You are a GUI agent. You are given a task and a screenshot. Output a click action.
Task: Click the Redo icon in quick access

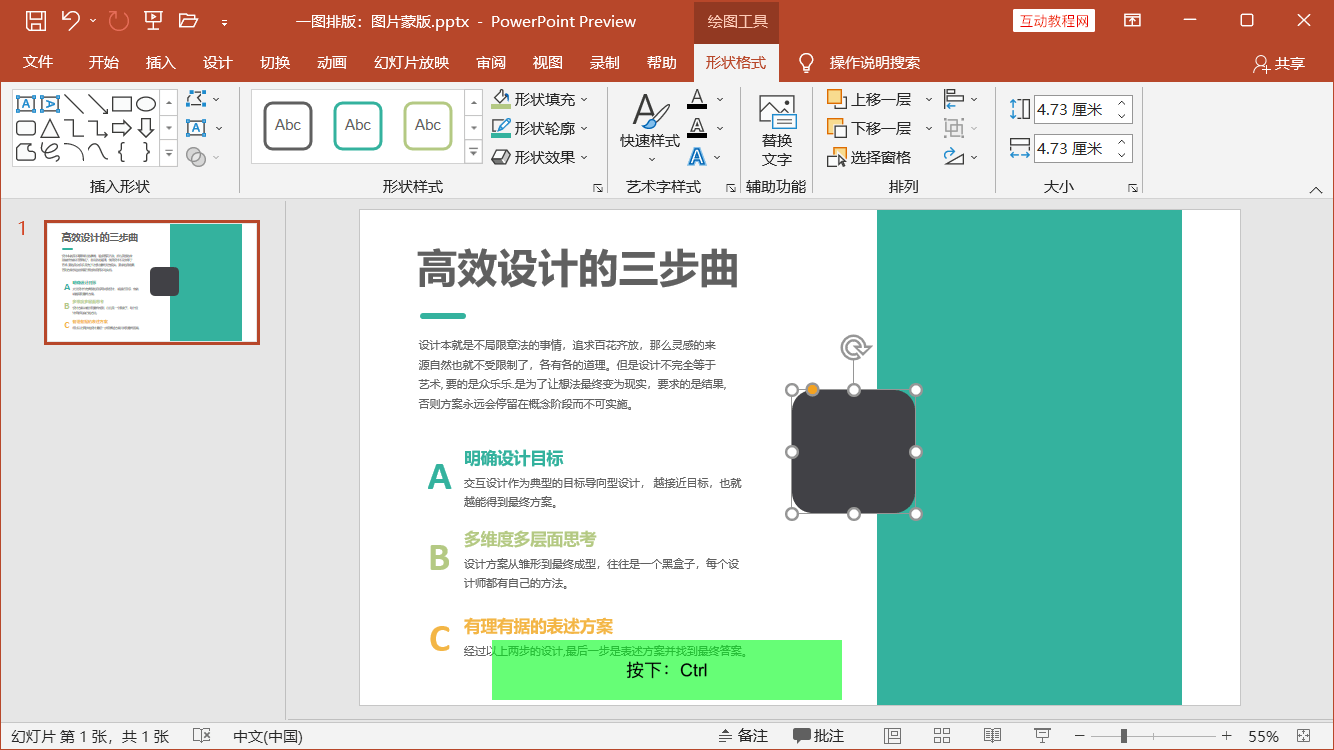pos(117,20)
